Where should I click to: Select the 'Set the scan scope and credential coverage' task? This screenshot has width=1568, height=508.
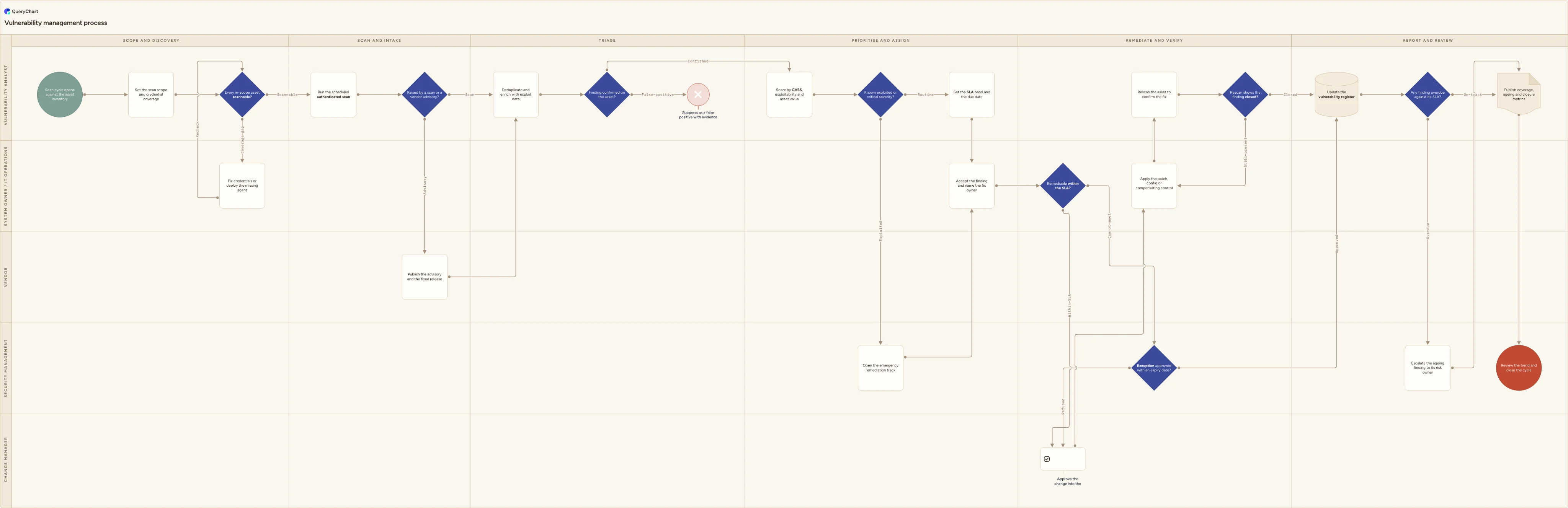(151, 94)
